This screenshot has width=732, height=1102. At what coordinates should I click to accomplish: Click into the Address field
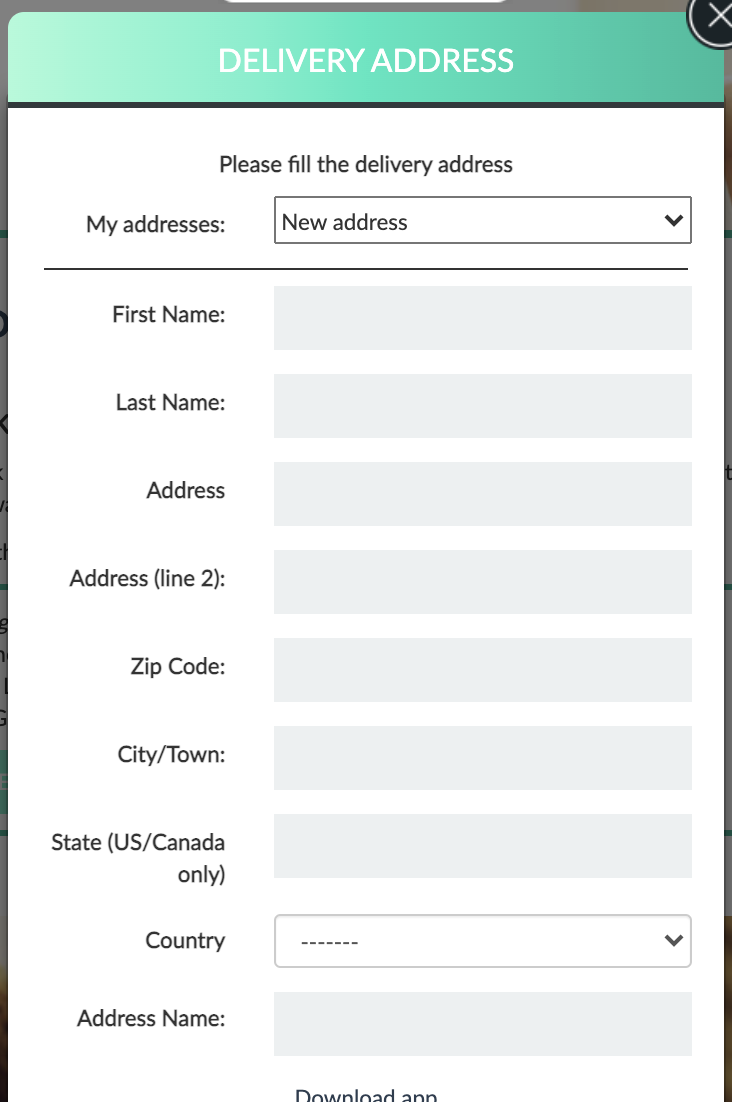coord(483,494)
